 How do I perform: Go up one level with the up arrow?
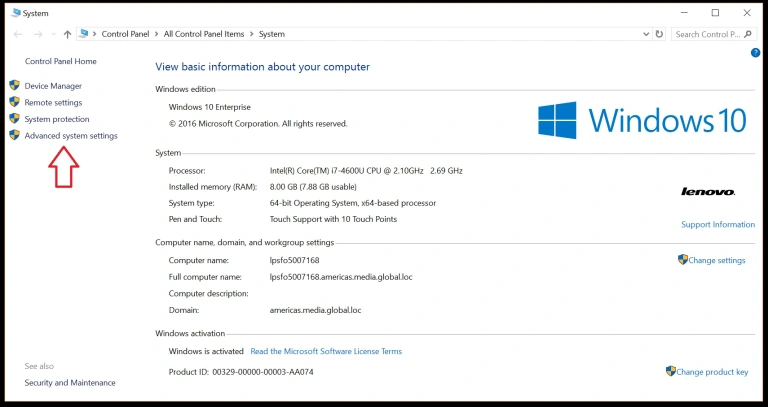67,34
